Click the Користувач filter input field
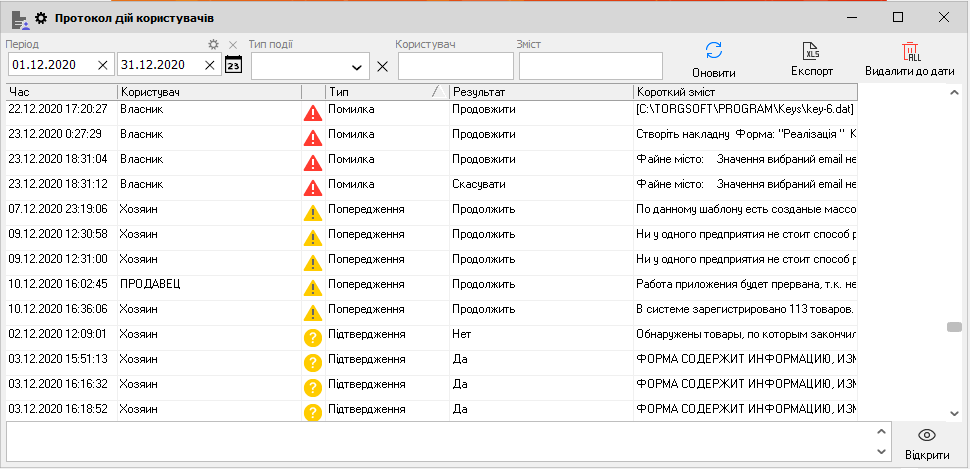 [455, 66]
